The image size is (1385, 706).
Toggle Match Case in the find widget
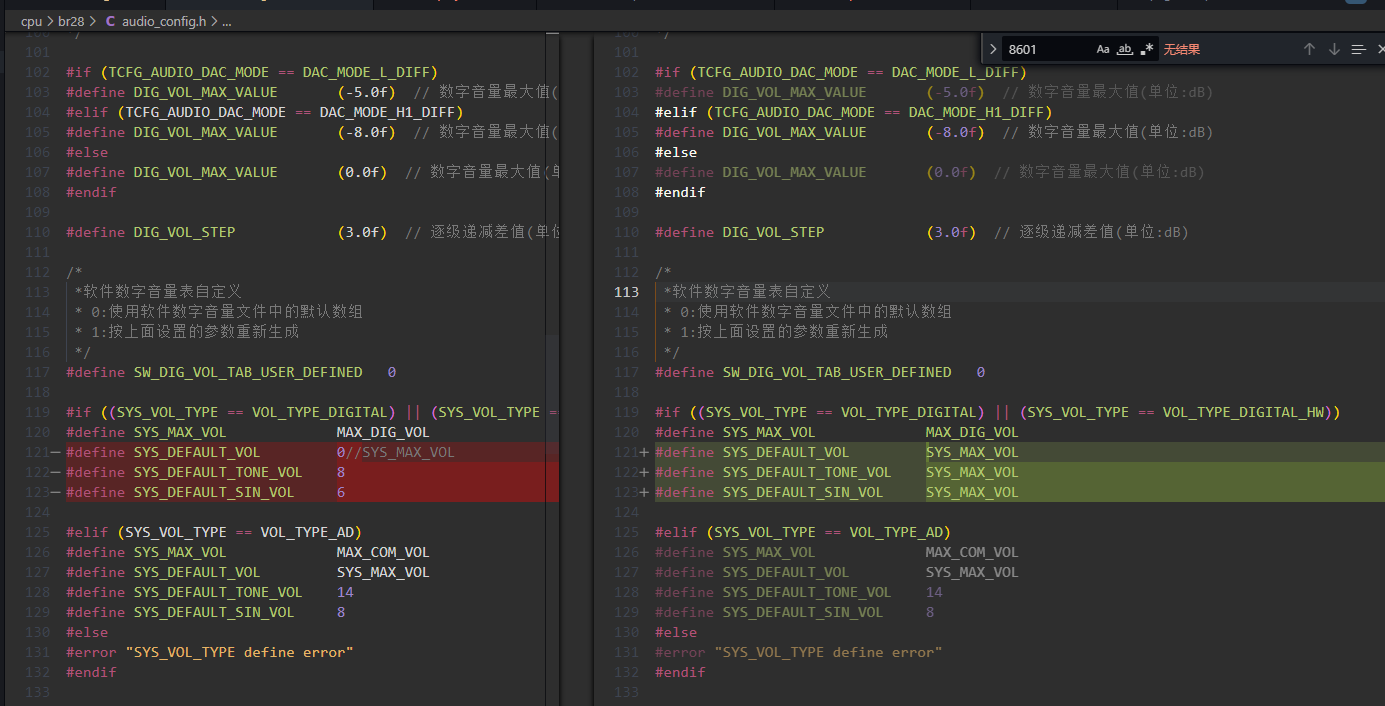tap(1103, 49)
